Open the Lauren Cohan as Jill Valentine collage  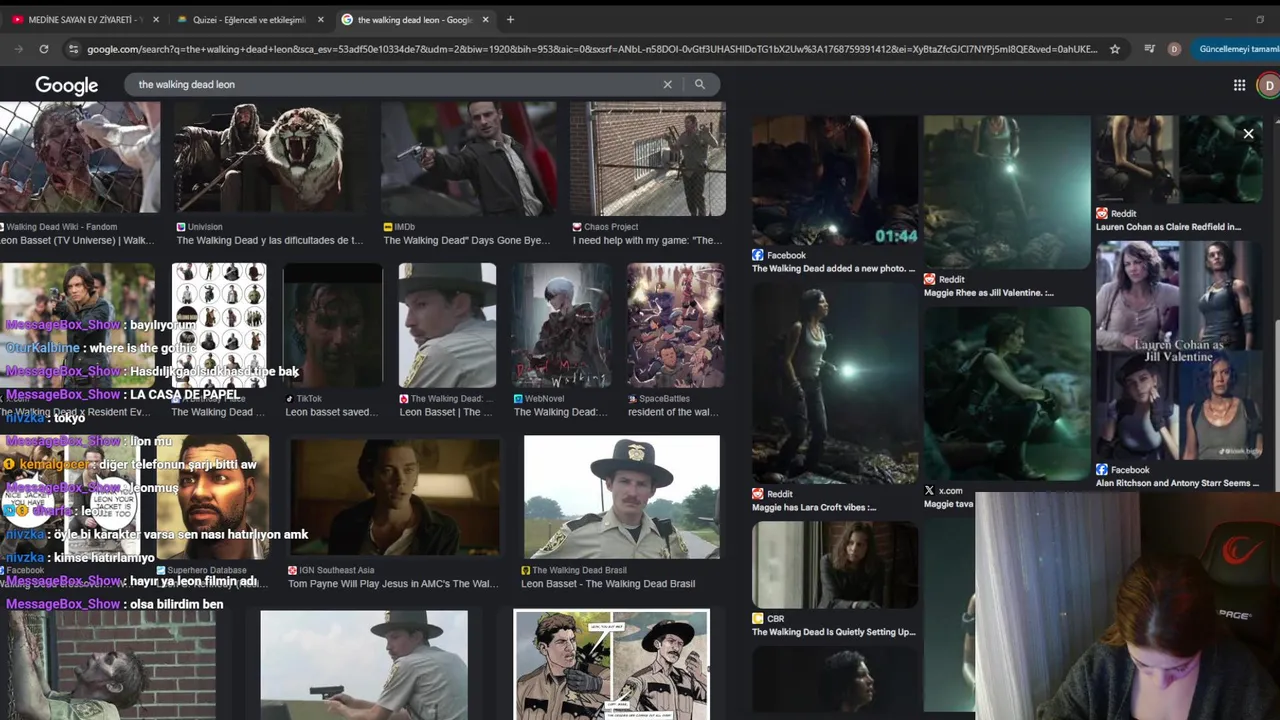[1178, 350]
